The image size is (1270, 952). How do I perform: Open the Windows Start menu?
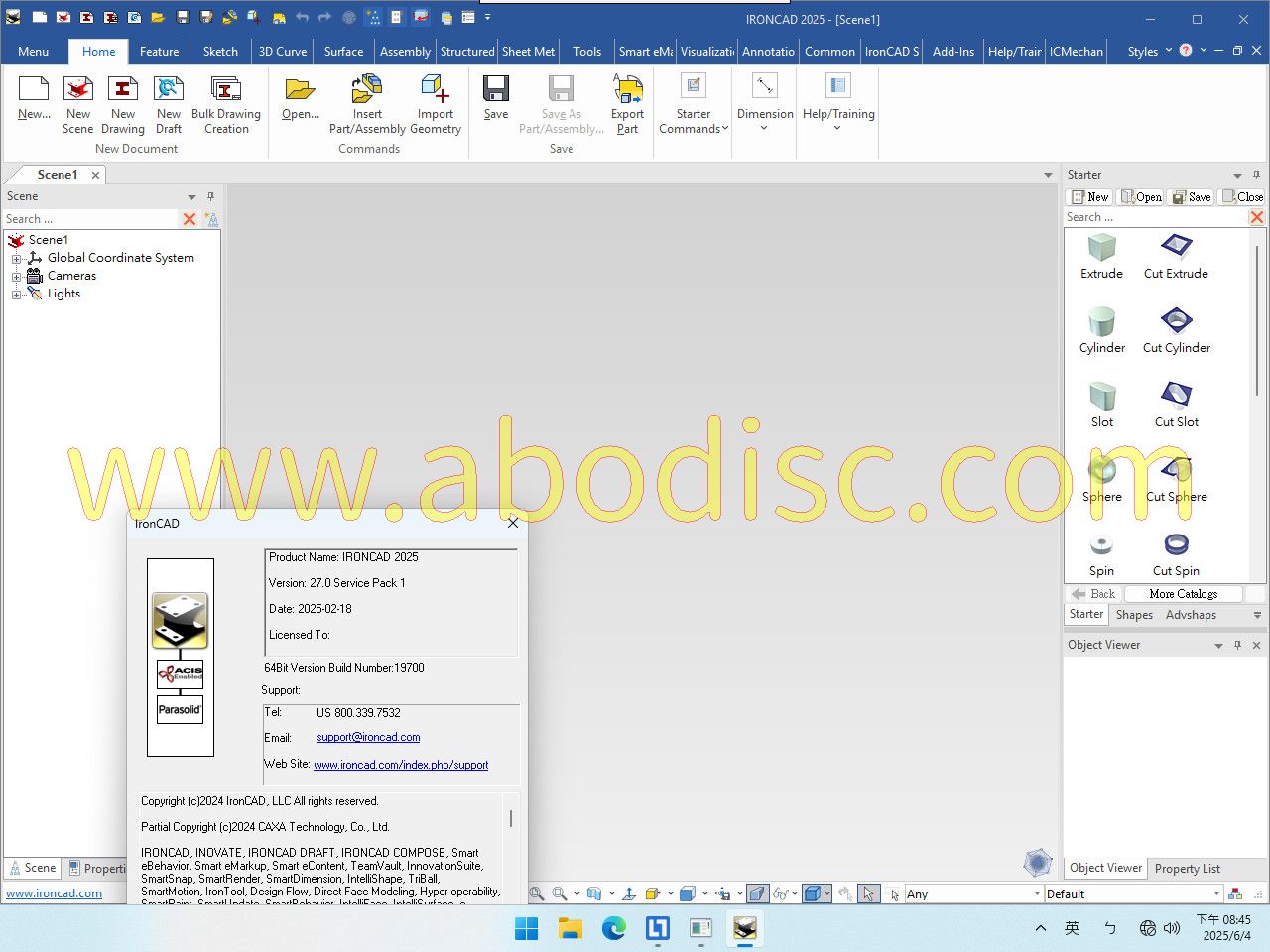(x=527, y=928)
